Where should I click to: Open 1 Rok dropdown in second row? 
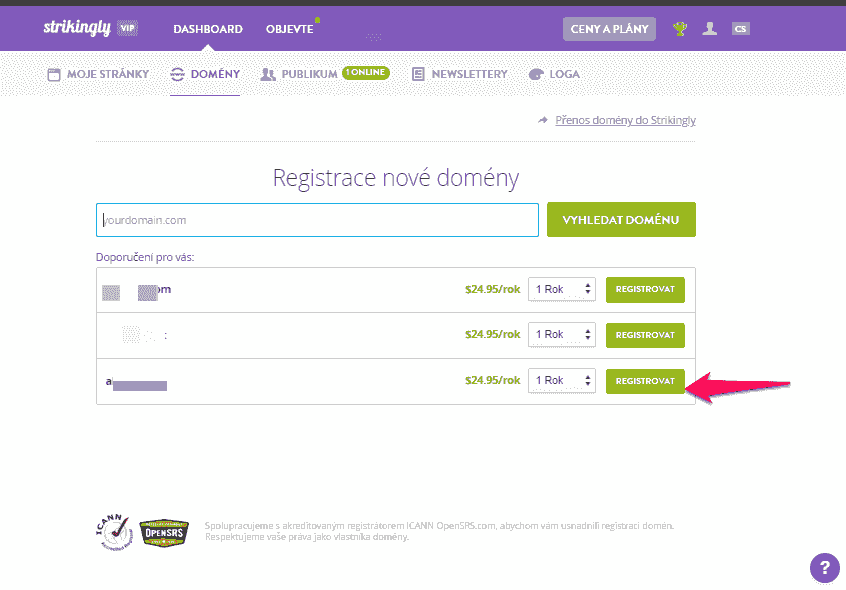click(562, 335)
